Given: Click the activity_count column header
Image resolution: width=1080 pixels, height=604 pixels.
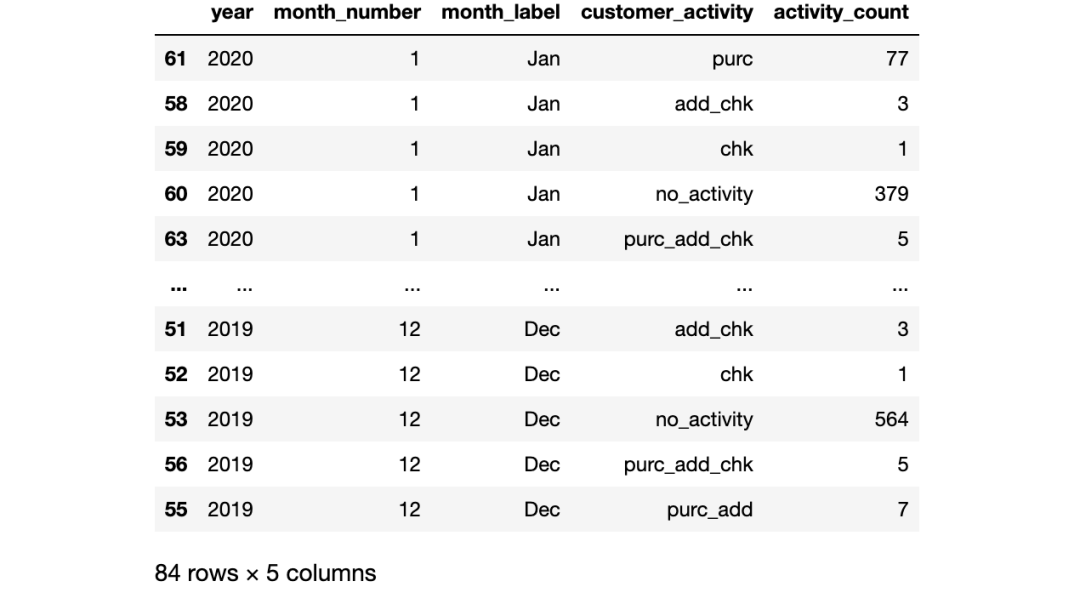Looking at the screenshot, I should [841, 12].
